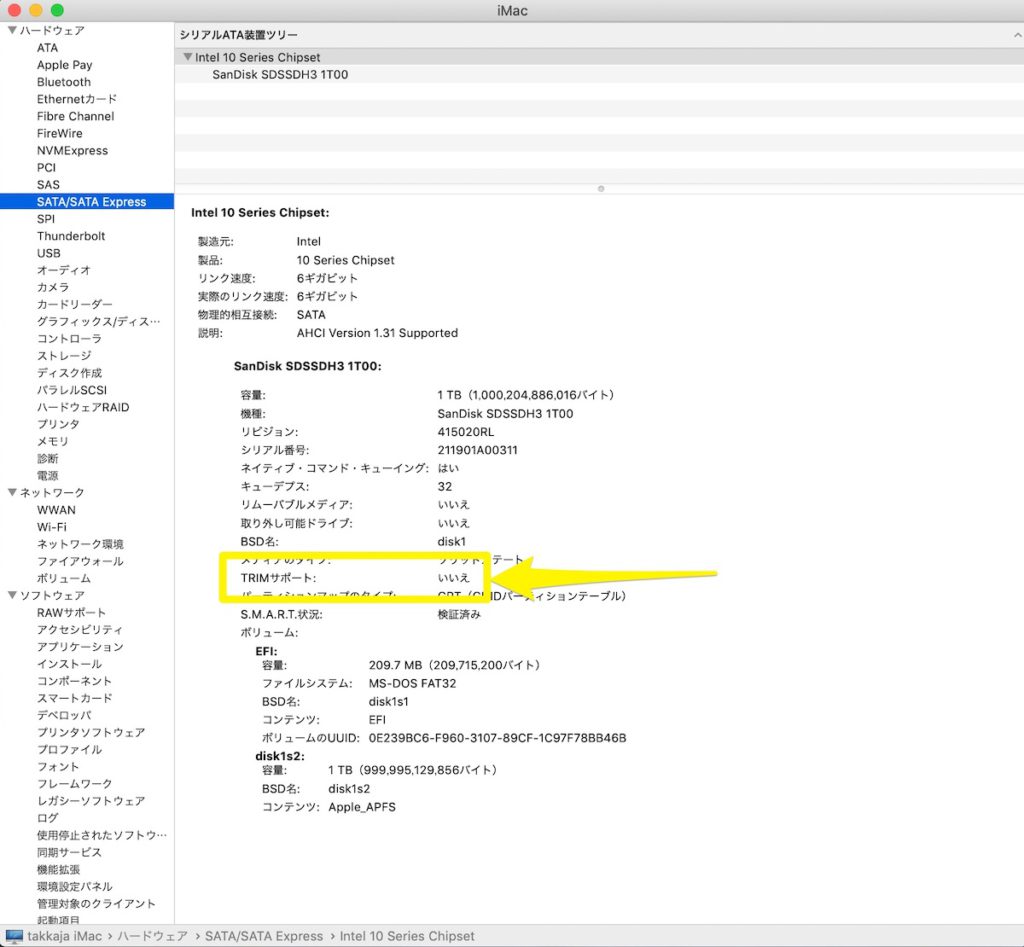Collapse the ネットワーク section triangle
1024x947 pixels.
tap(11, 493)
